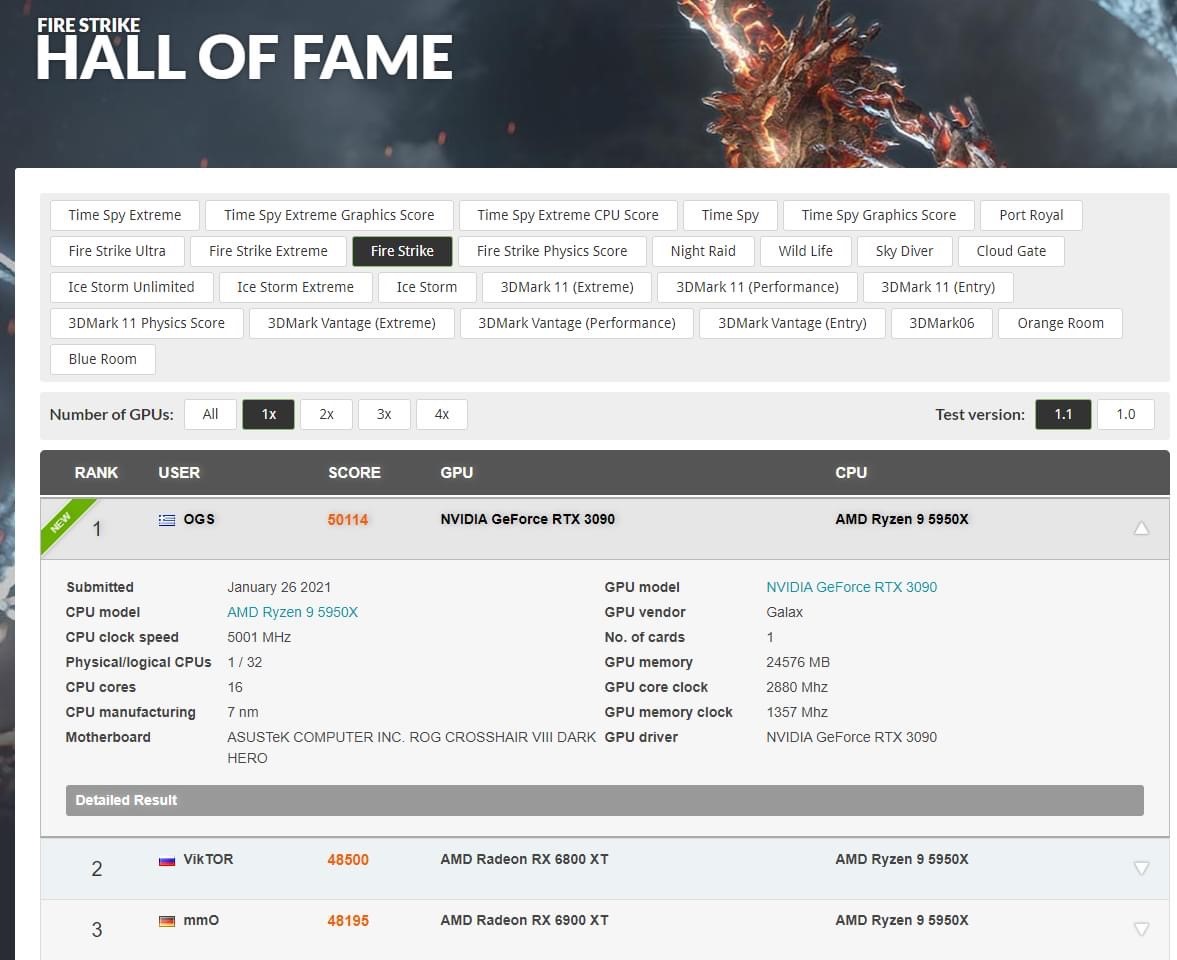1177x960 pixels.
Task: Click the score 48195
Action: [348, 921]
